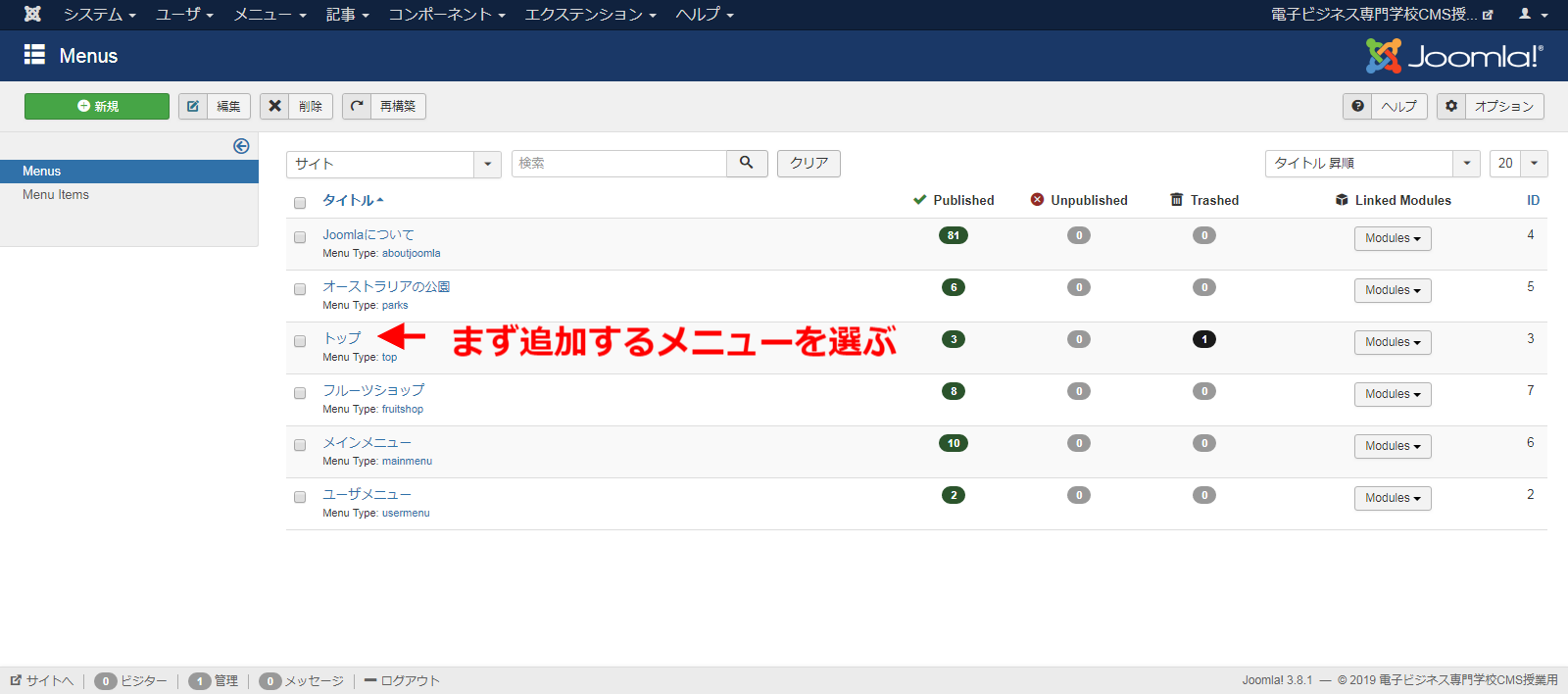Open the user account icon menu
The width and height of the screenshot is (1568, 694).
[x=1532, y=14]
